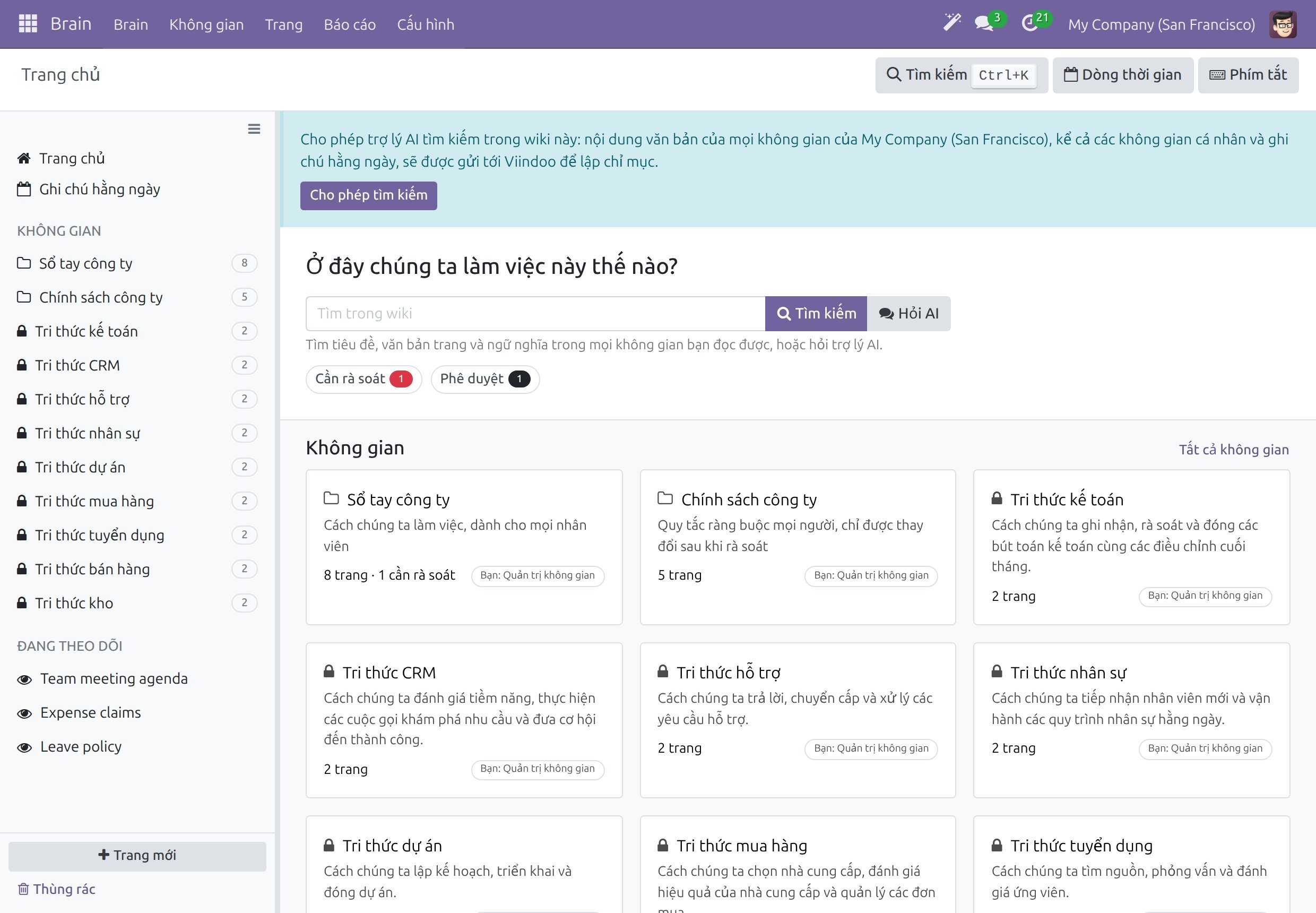Viewport: 1316px width, 913px height.
Task: Open the Tri thức nhân sự space card
Action: [x=1131, y=720]
